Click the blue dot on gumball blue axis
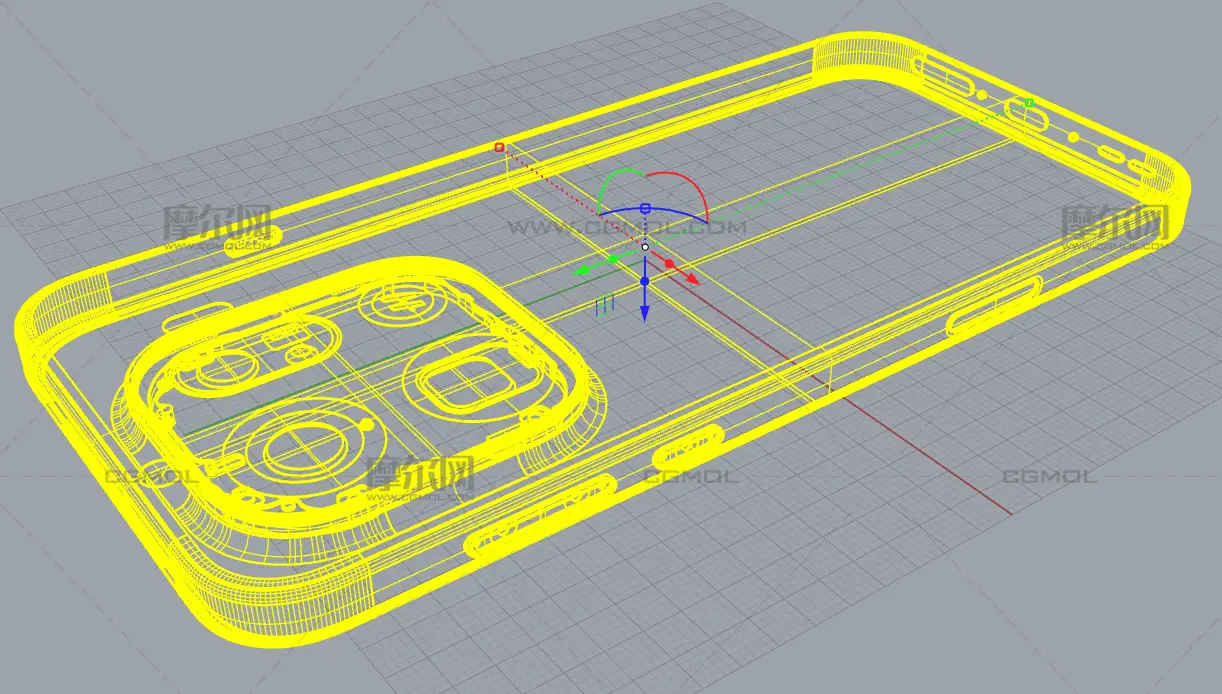 [645, 282]
